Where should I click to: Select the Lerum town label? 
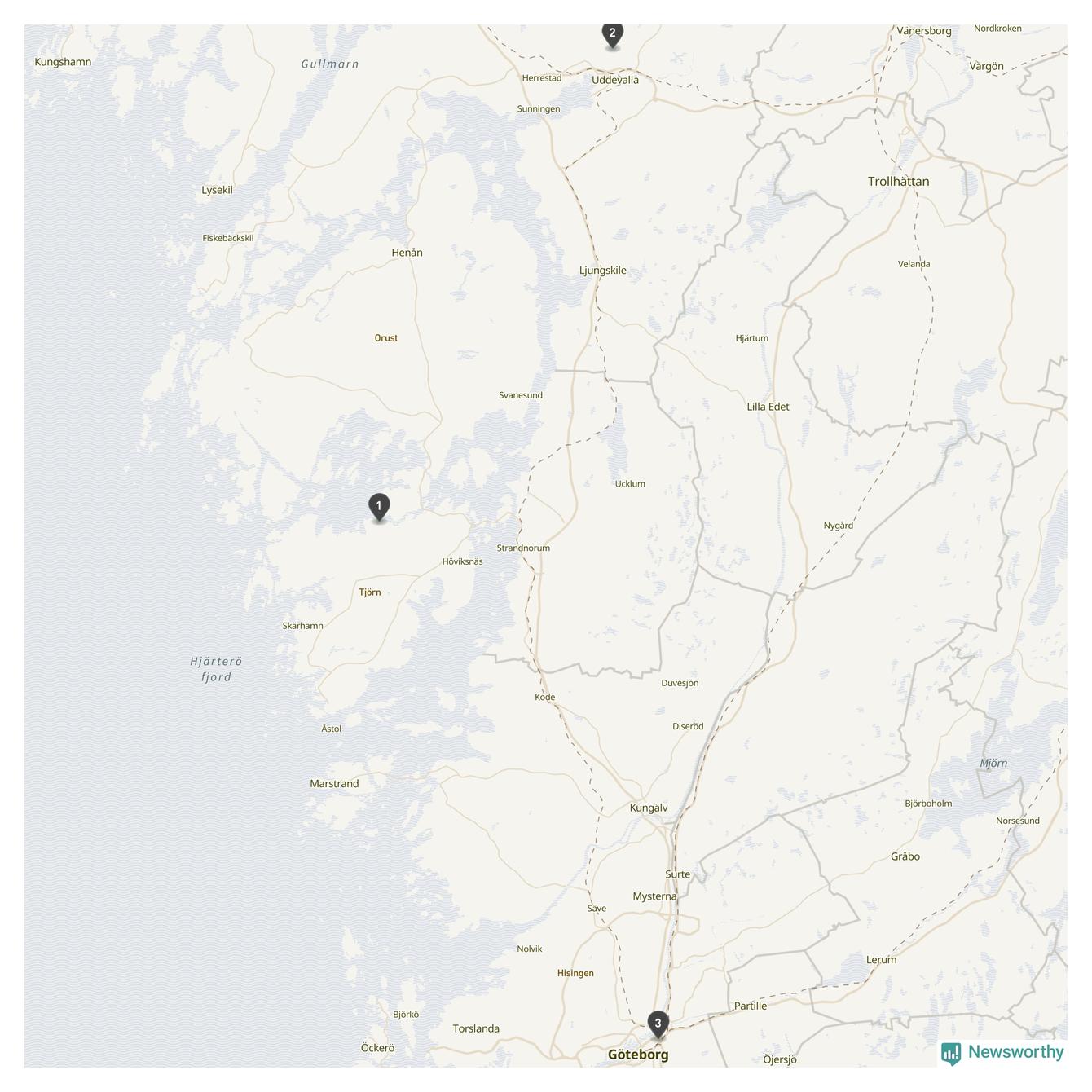881,960
